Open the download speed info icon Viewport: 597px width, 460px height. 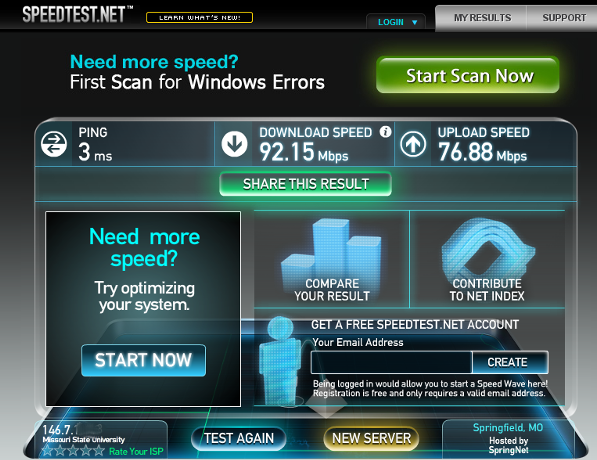385,132
